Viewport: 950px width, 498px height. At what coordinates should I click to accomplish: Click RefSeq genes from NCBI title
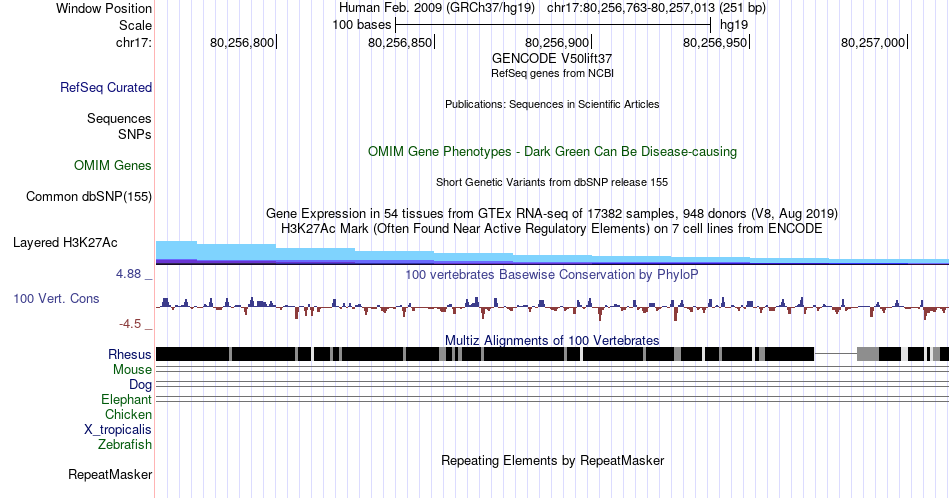tap(552, 73)
